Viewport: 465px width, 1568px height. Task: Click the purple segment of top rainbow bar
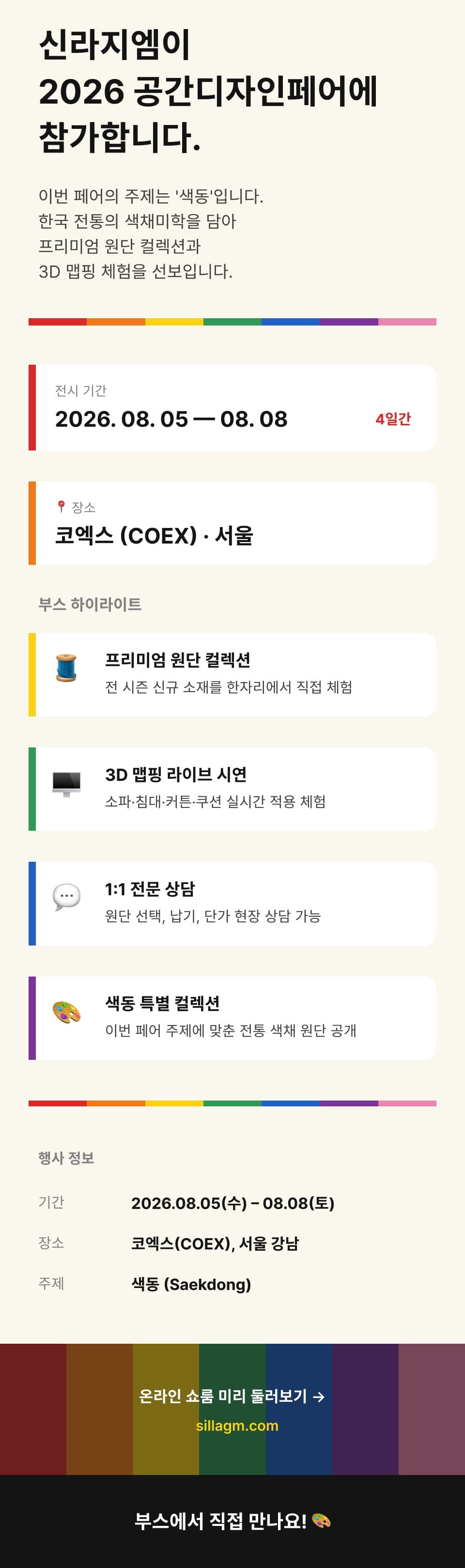tap(349, 322)
